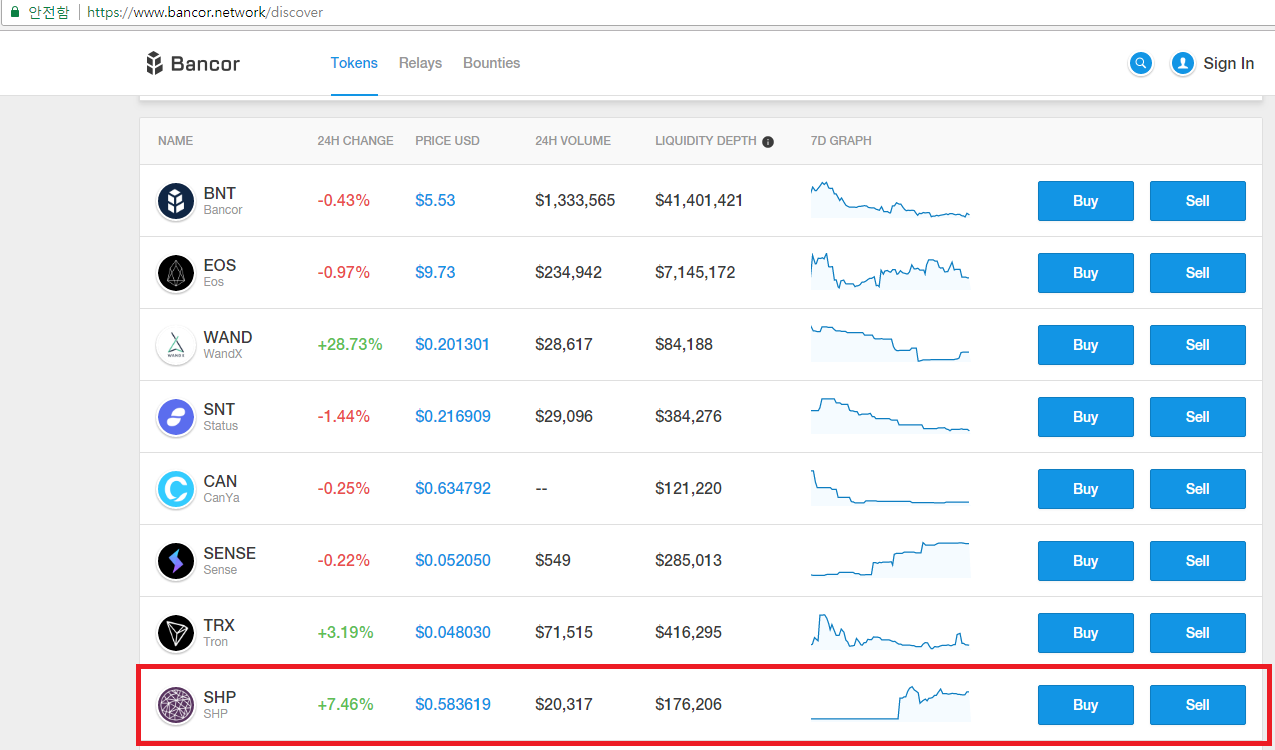Image resolution: width=1275 pixels, height=750 pixels.
Task: Click the SNT Status token icon
Action: [176, 417]
